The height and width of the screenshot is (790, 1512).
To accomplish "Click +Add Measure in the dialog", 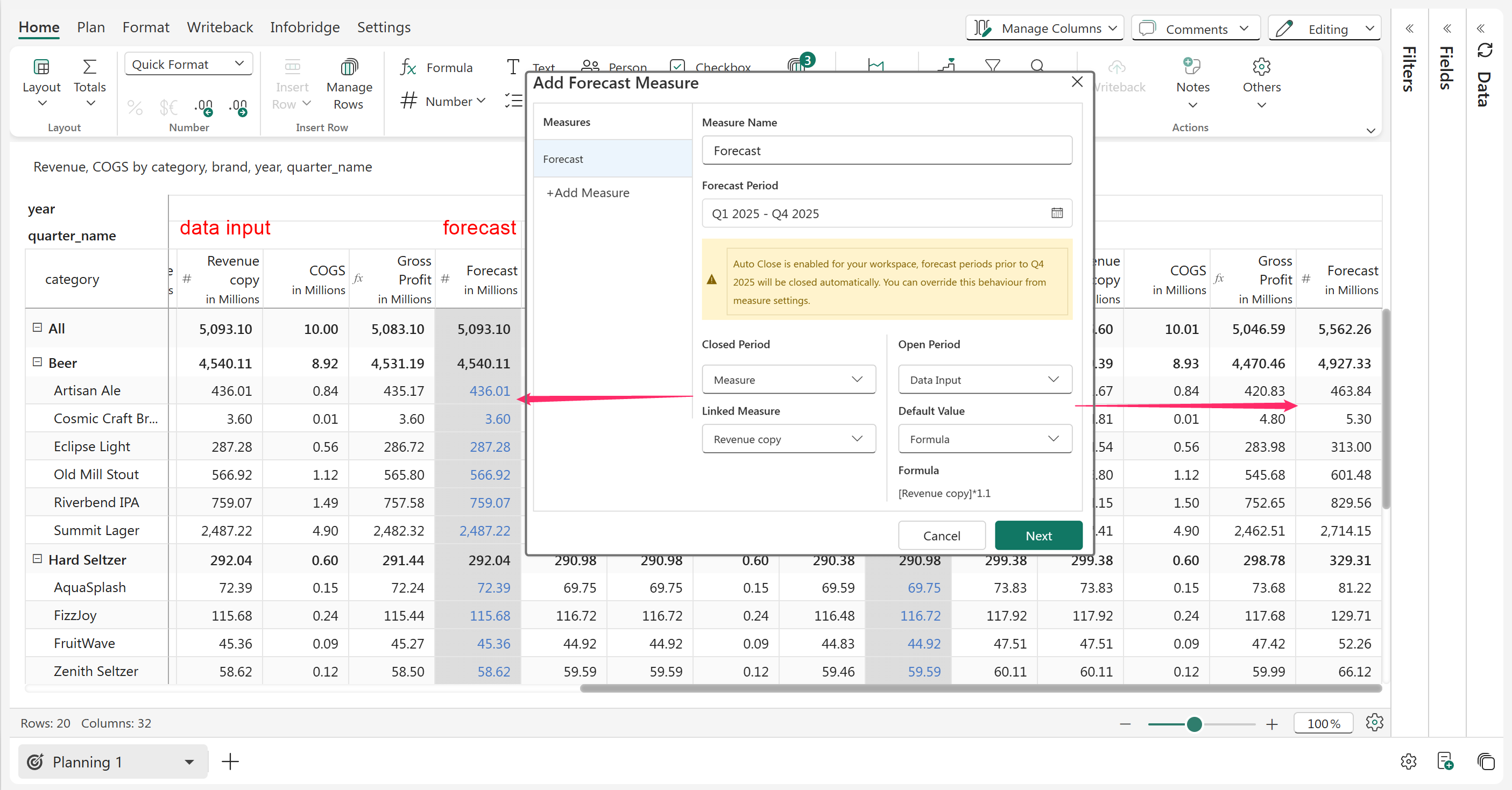I will pyautogui.click(x=588, y=193).
